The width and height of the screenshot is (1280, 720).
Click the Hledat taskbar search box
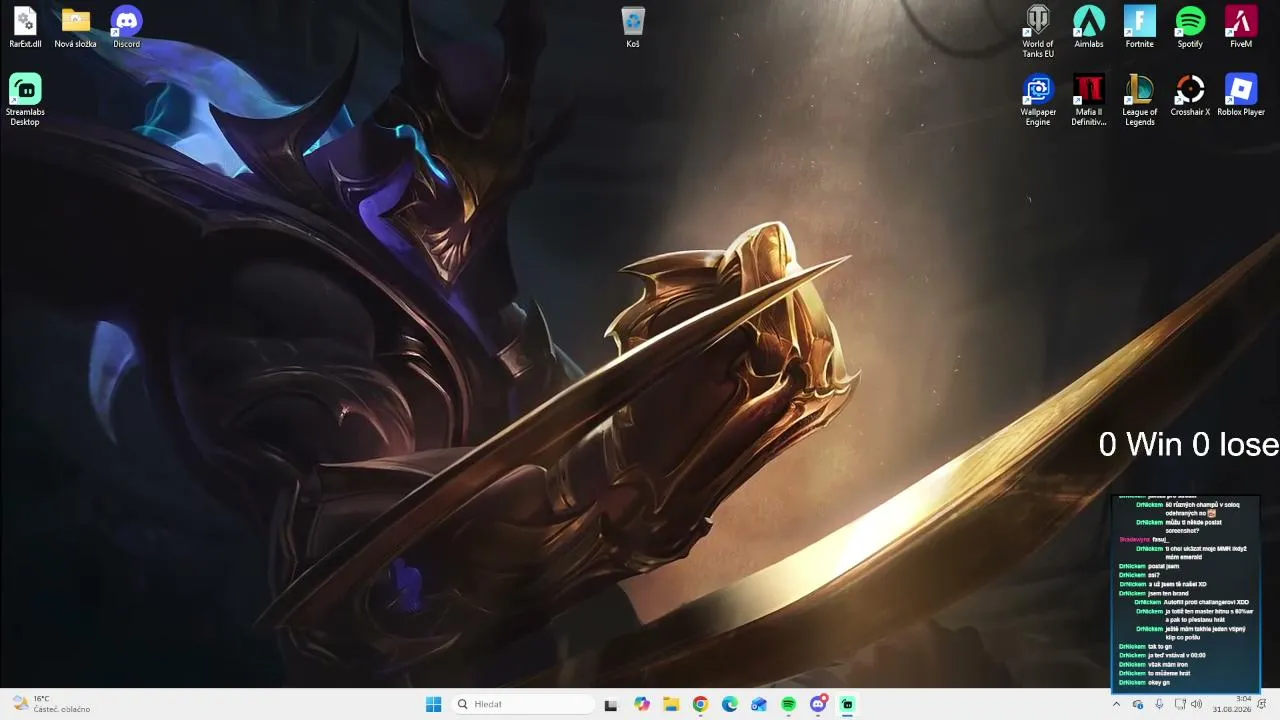[522, 704]
